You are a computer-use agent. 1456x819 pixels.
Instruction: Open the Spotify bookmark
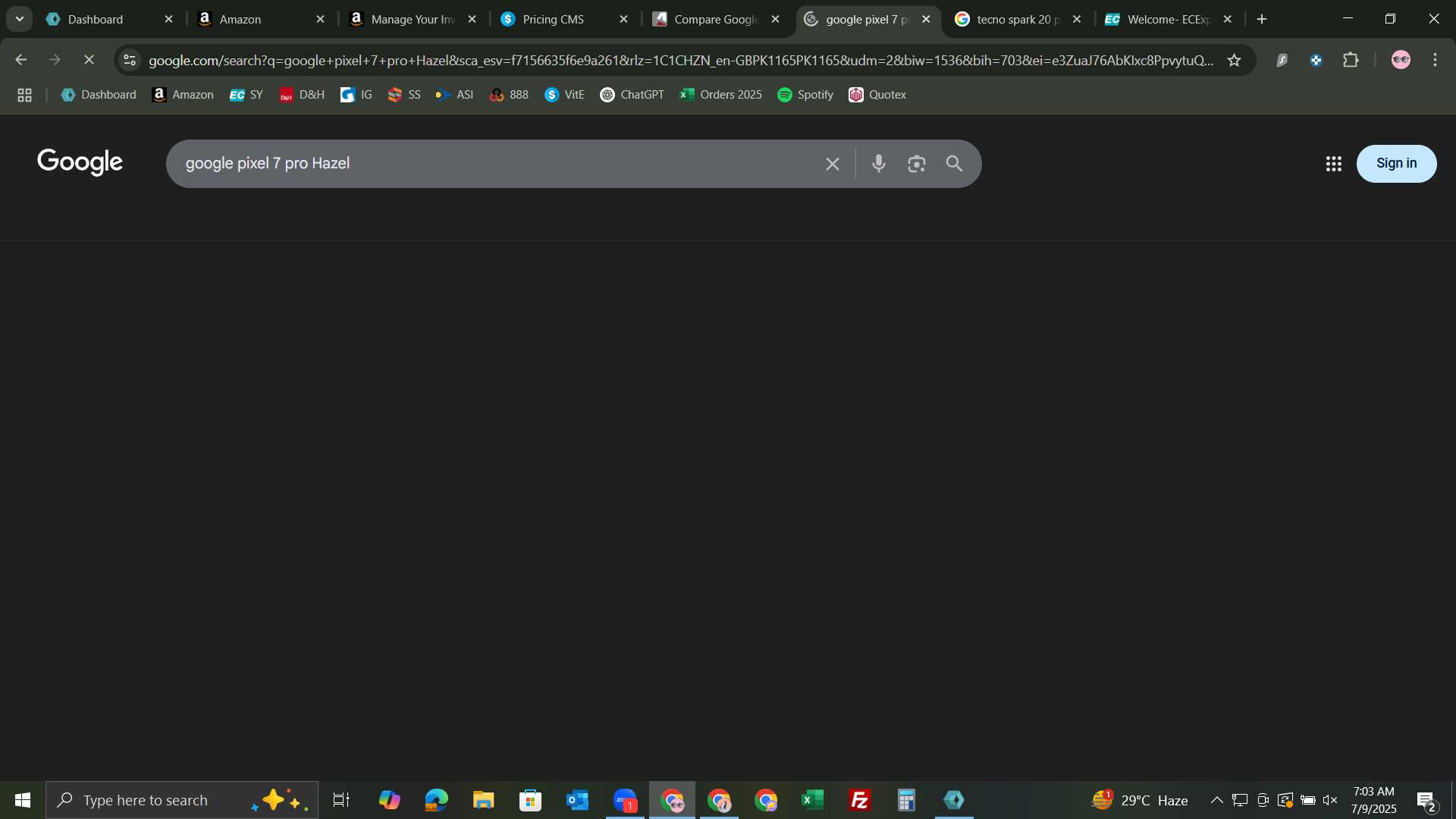coord(805,95)
